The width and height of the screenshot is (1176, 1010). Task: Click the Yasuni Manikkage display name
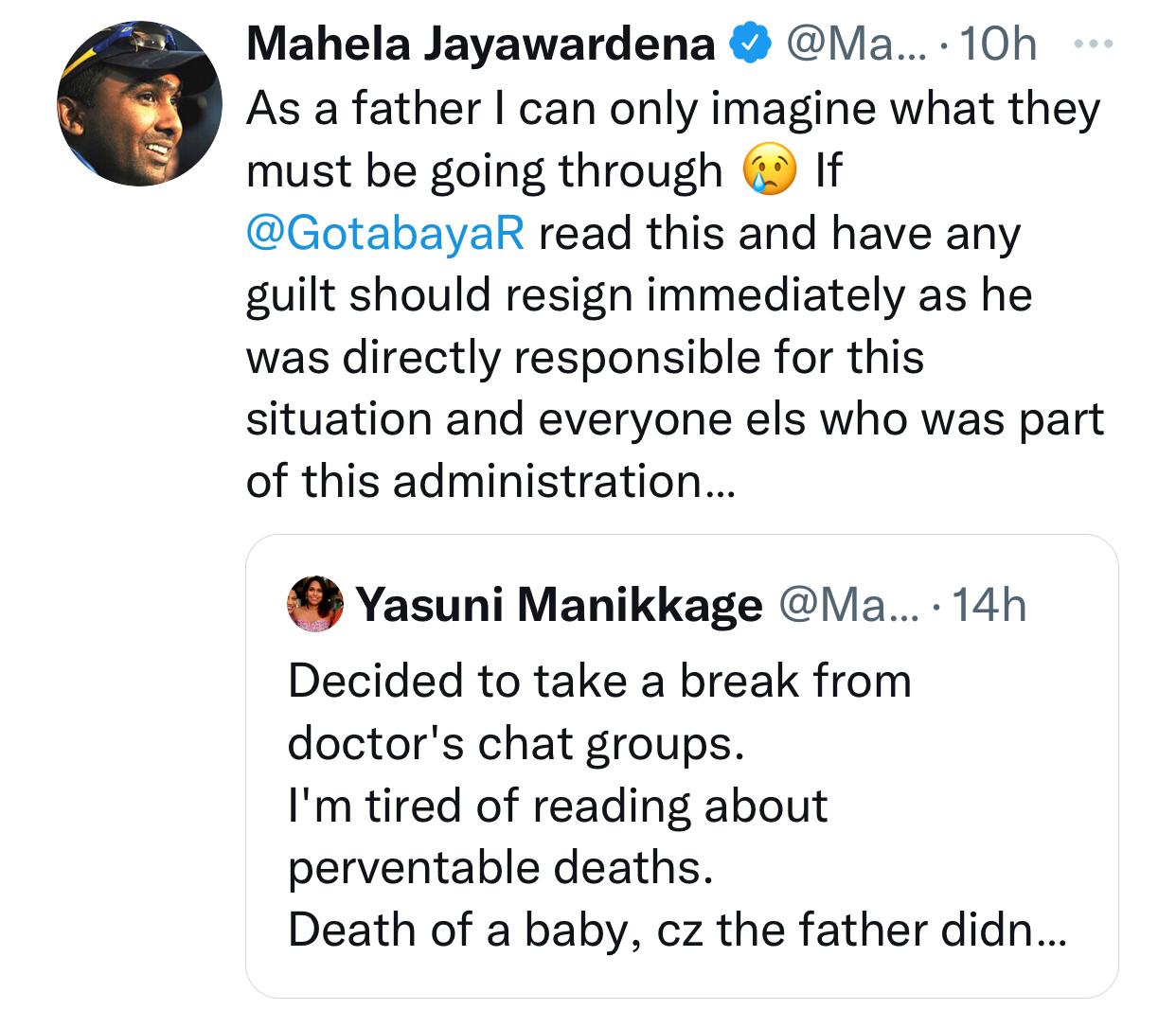[x=560, y=604]
